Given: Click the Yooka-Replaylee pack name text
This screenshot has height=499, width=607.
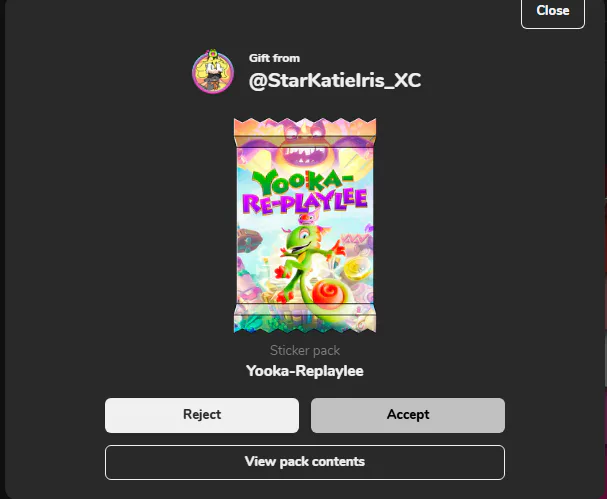Looking at the screenshot, I should [305, 371].
